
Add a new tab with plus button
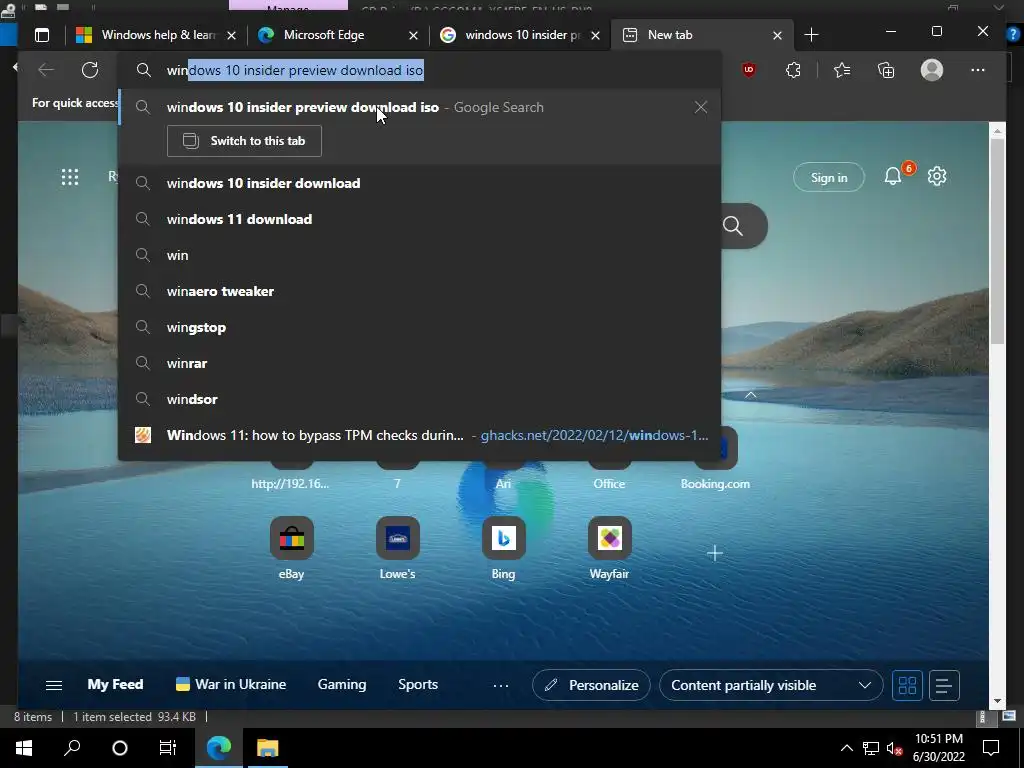(x=811, y=35)
